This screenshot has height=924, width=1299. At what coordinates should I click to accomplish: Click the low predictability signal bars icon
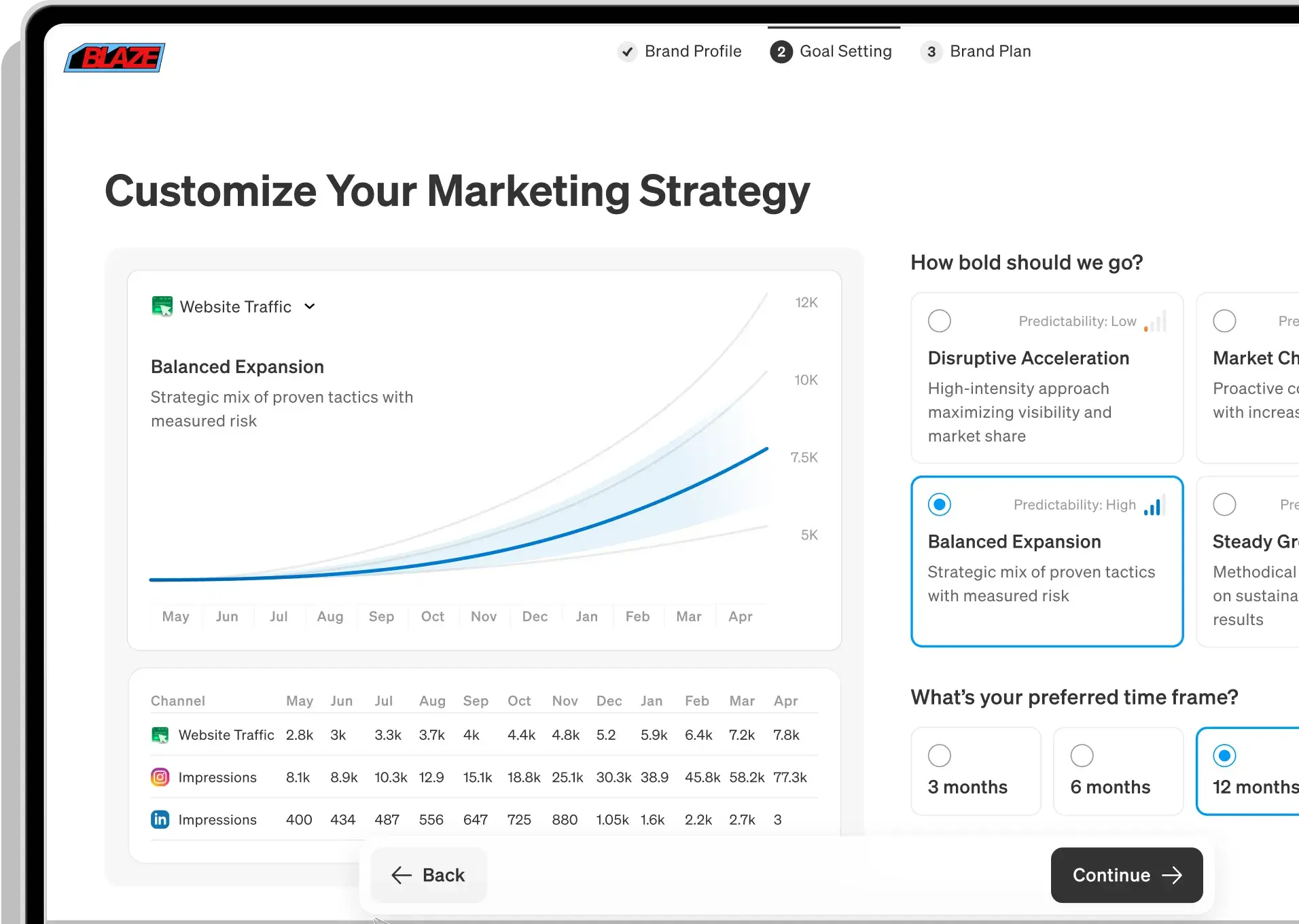click(x=1155, y=321)
